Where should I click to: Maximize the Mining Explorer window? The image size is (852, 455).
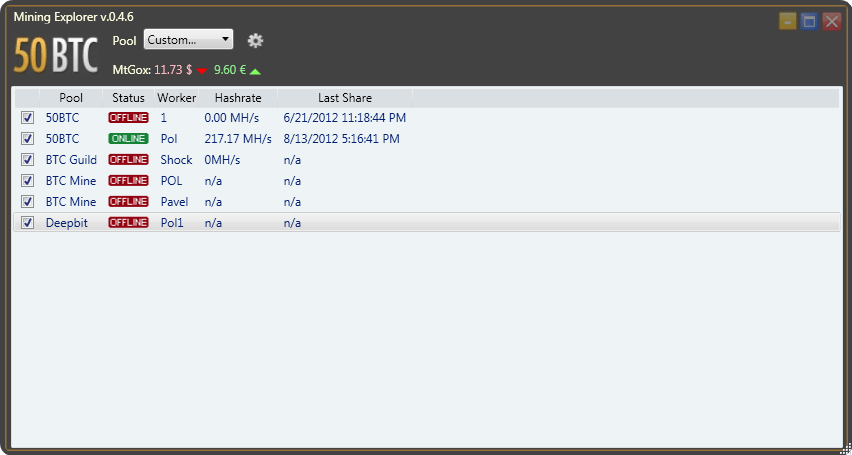[x=809, y=21]
